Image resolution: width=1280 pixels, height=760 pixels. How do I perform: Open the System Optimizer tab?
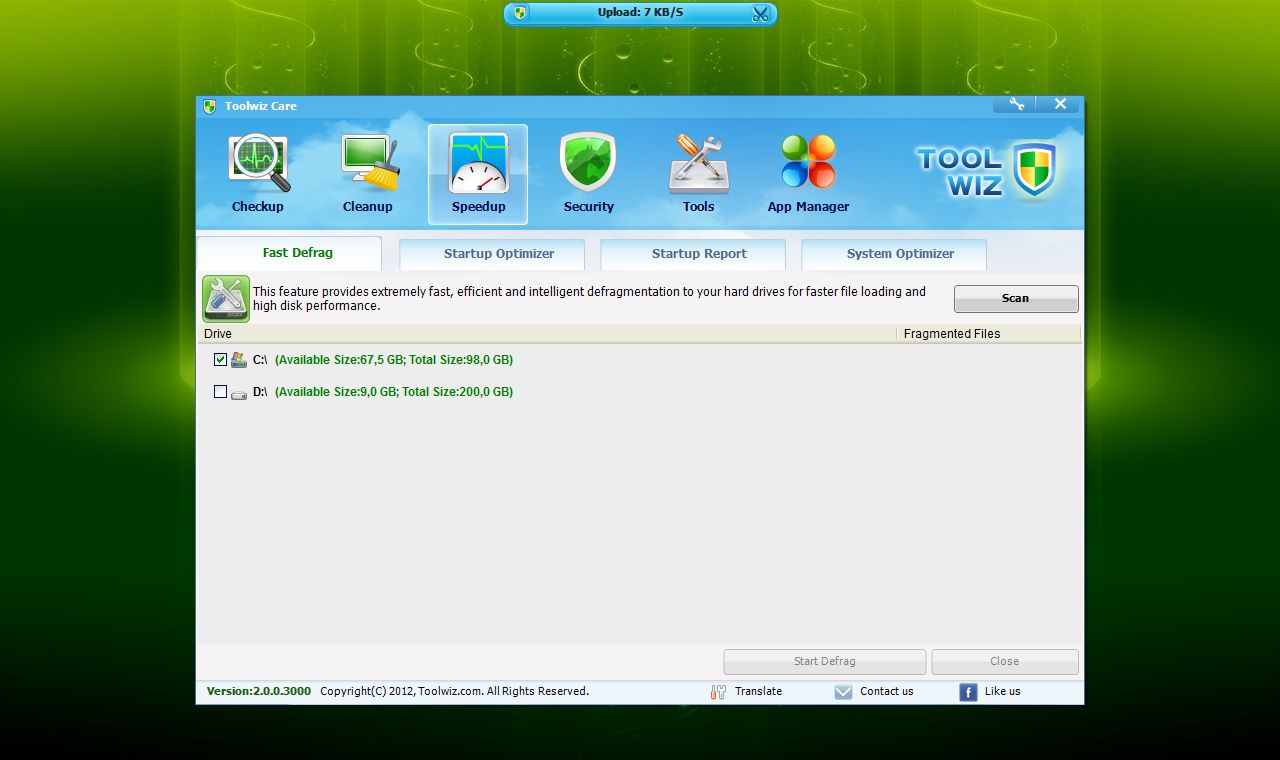coord(894,254)
